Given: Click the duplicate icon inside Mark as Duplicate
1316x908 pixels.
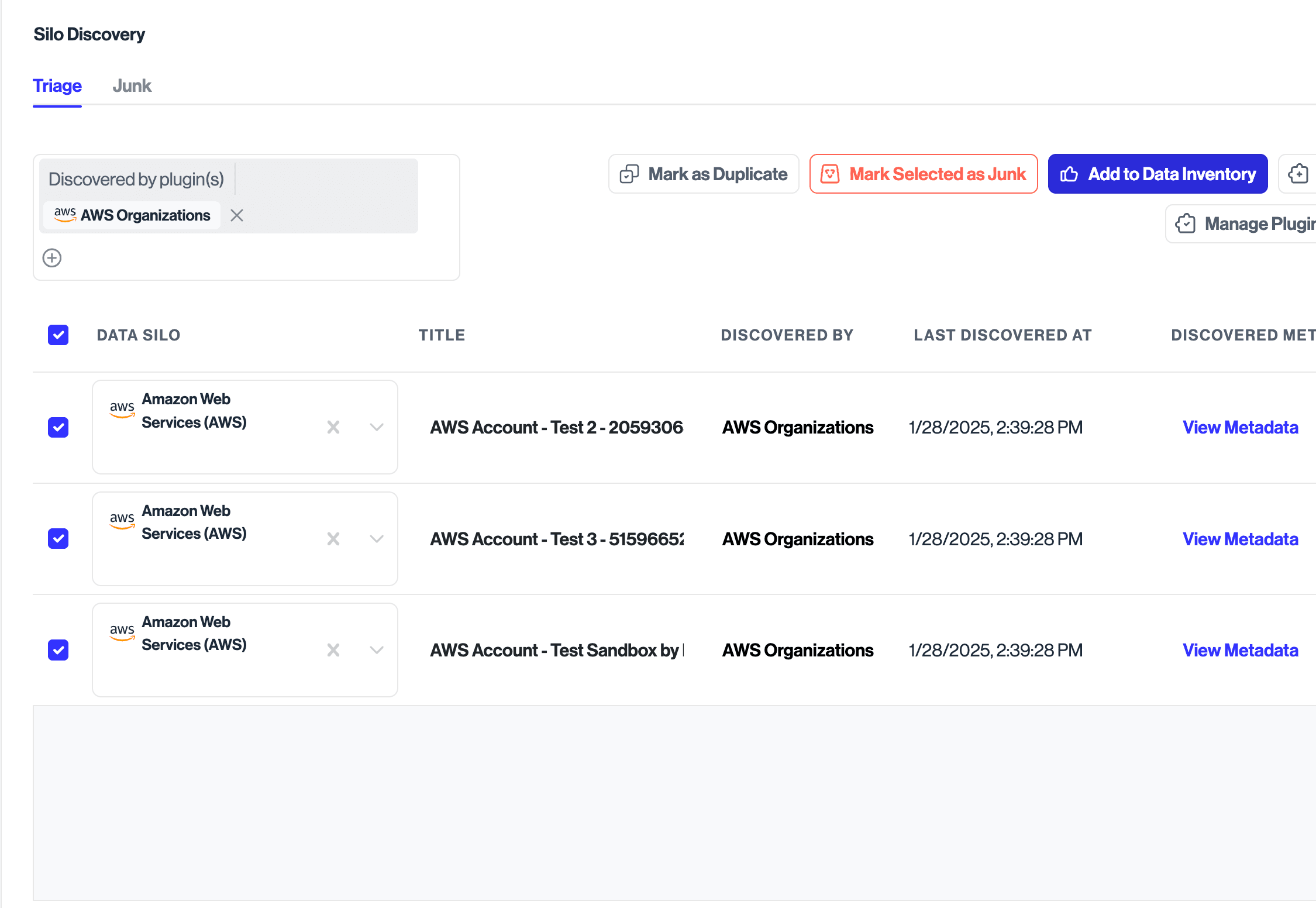Looking at the screenshot, I should (629, 174).
